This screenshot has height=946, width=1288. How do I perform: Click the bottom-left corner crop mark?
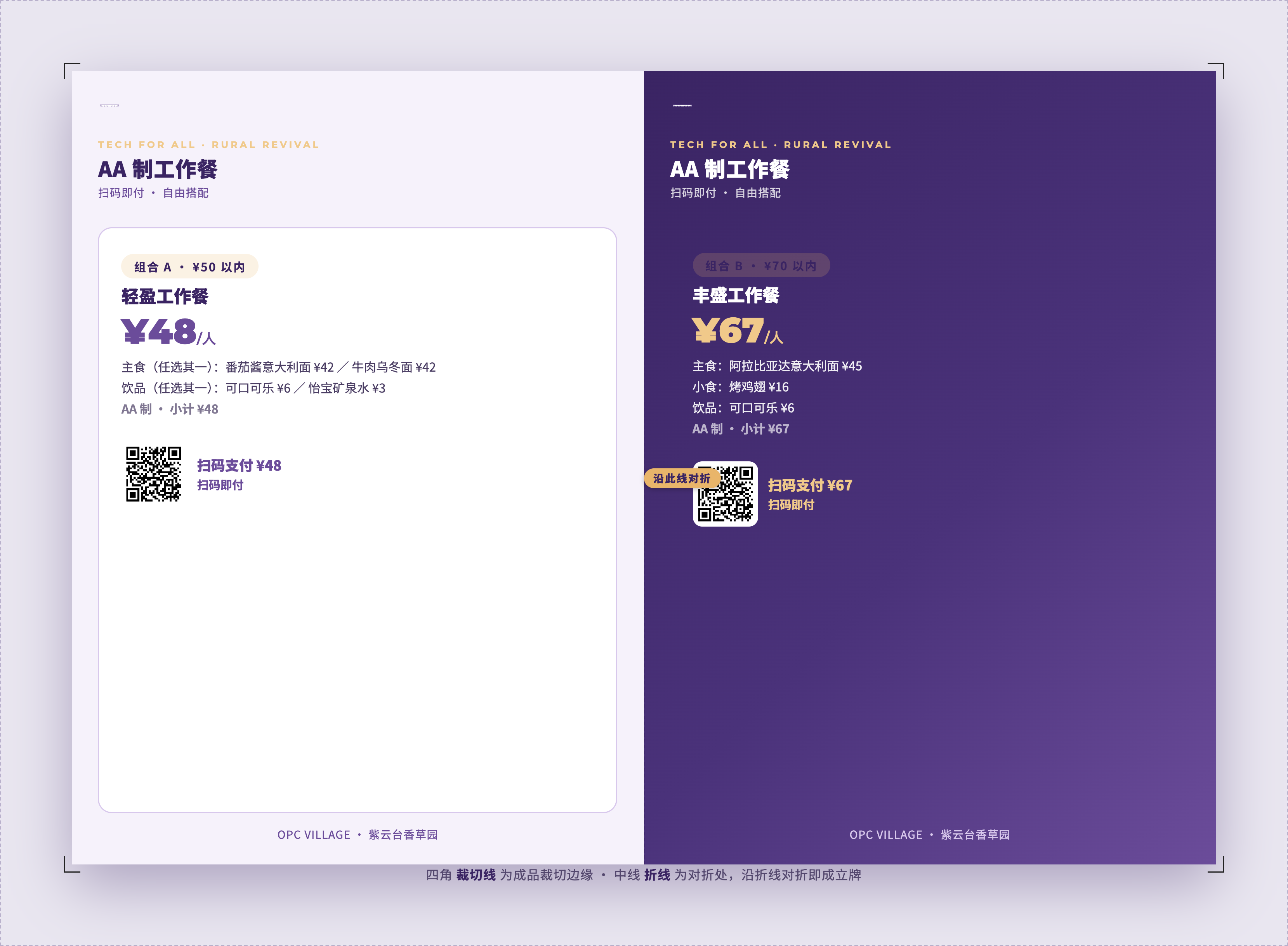point(72,864)
